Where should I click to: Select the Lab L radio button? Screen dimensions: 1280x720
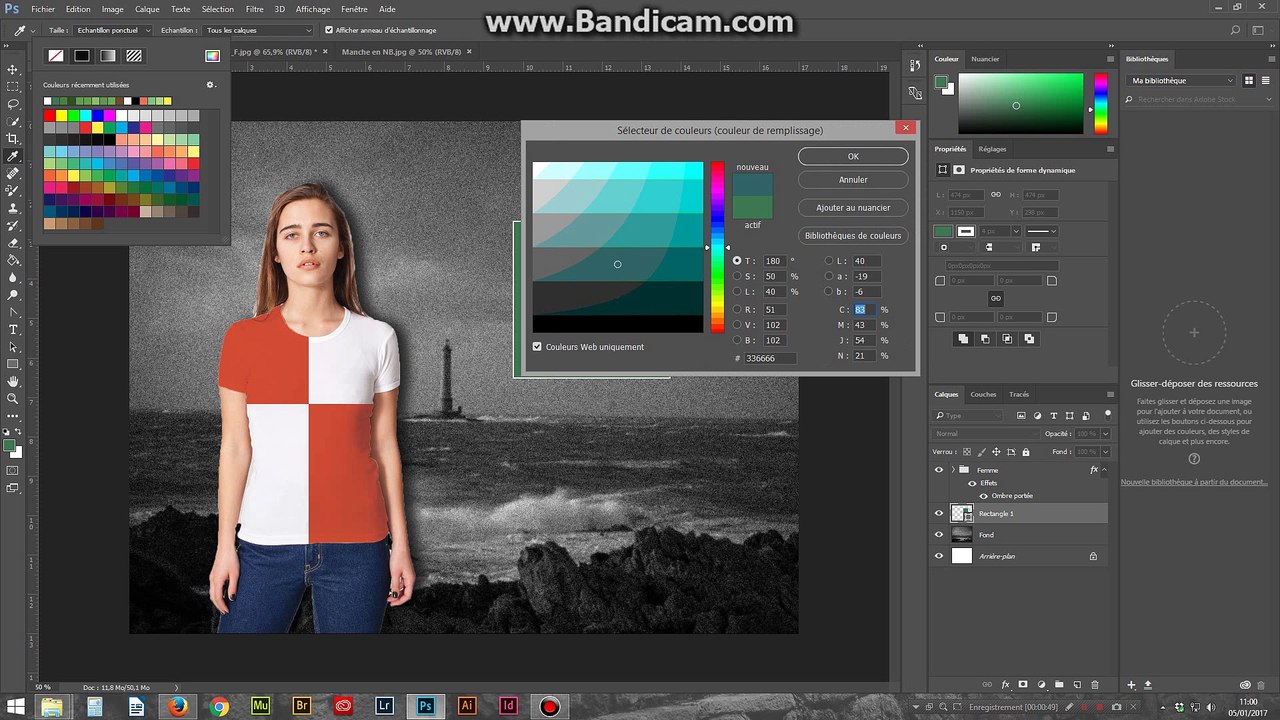click(829, 261)
